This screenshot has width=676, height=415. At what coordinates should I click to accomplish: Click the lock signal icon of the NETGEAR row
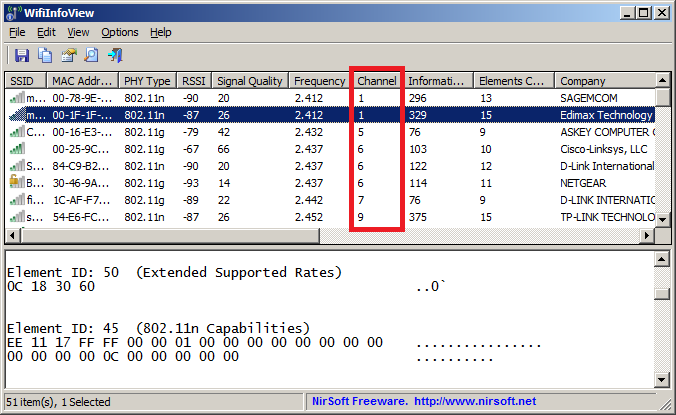pos(17,182)
